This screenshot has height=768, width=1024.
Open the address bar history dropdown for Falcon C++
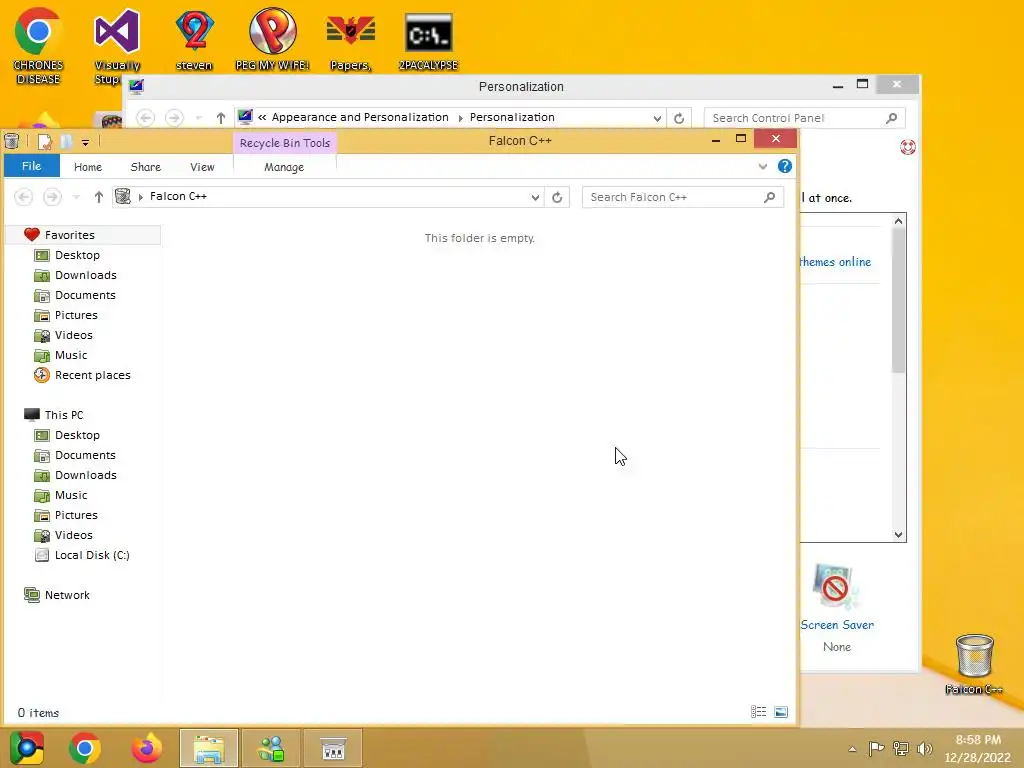(x=535, y=197)
